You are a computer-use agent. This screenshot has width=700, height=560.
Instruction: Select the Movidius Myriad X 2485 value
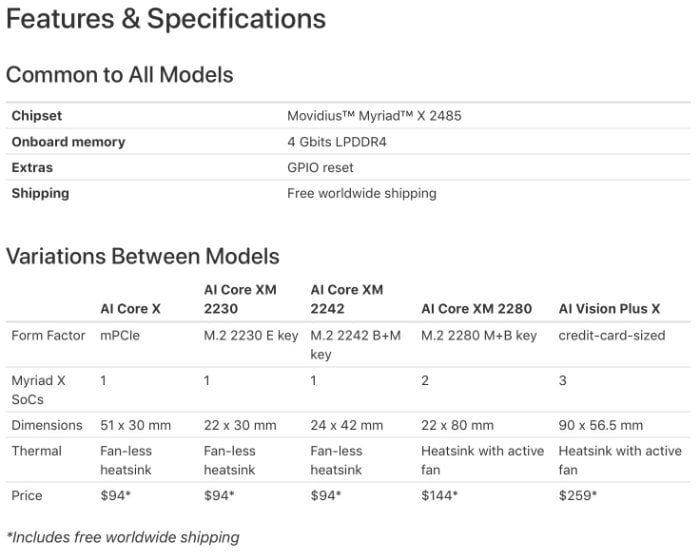[374, 116]
